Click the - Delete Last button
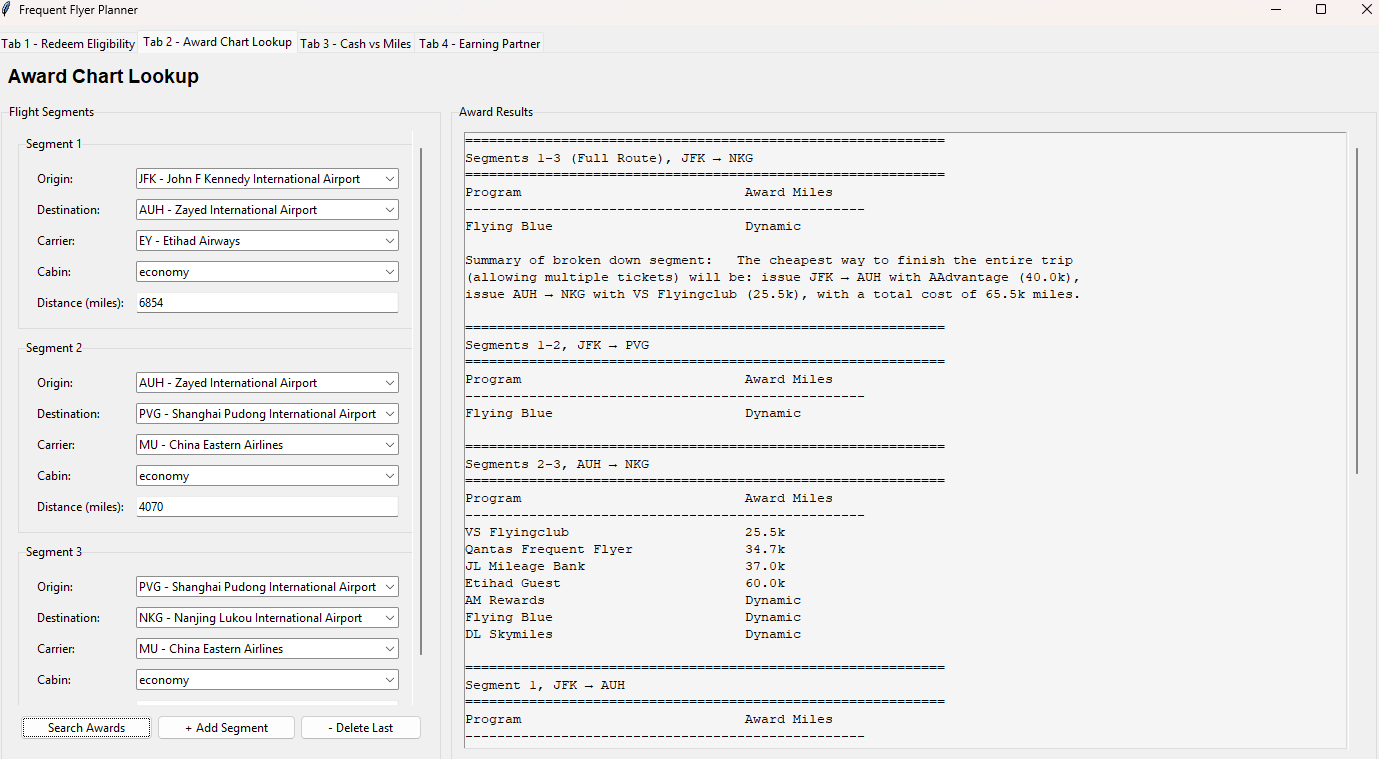Viewport: 1379px width, 759px height. 360,728
